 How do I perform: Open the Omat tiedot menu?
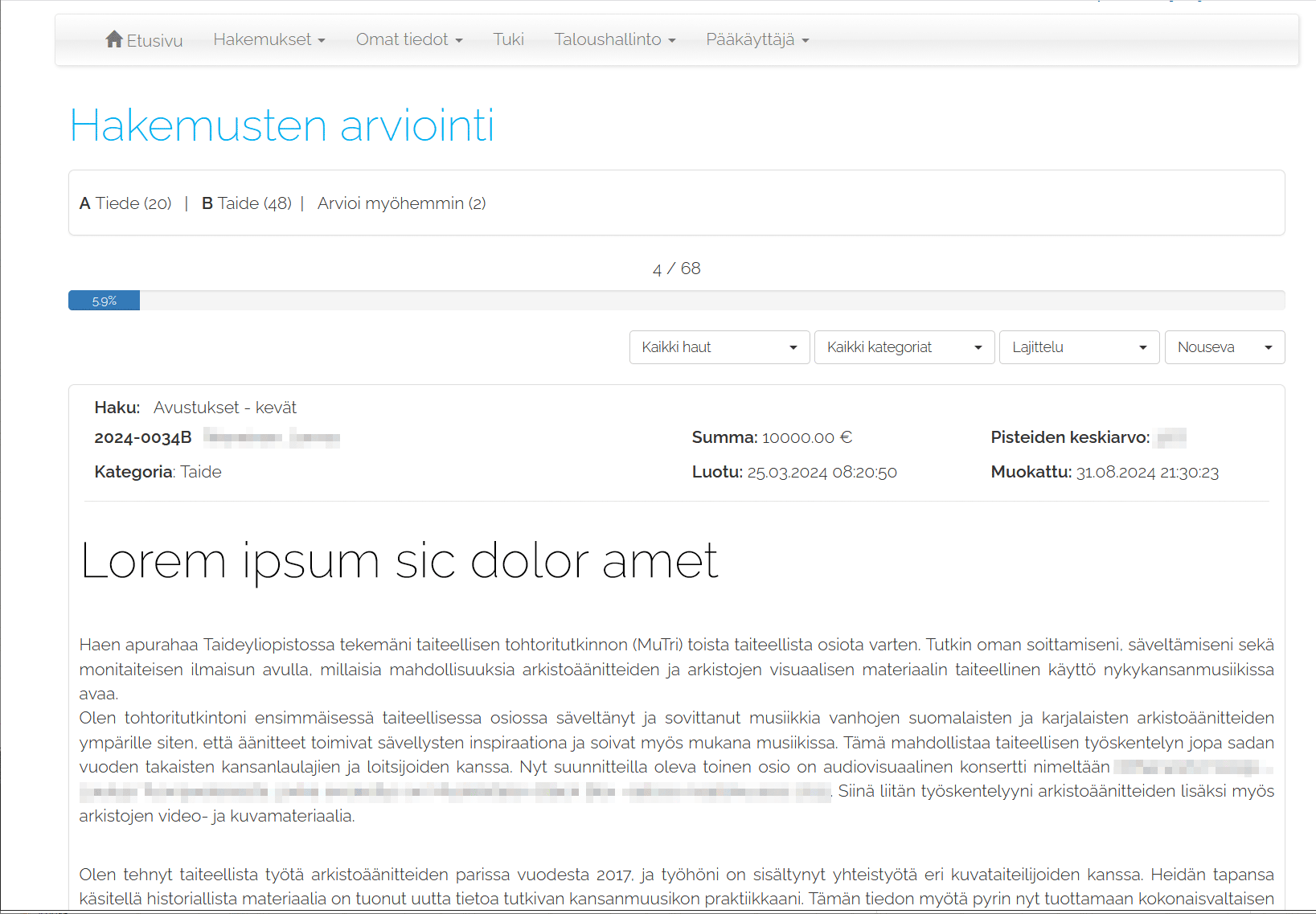point(408,39)
